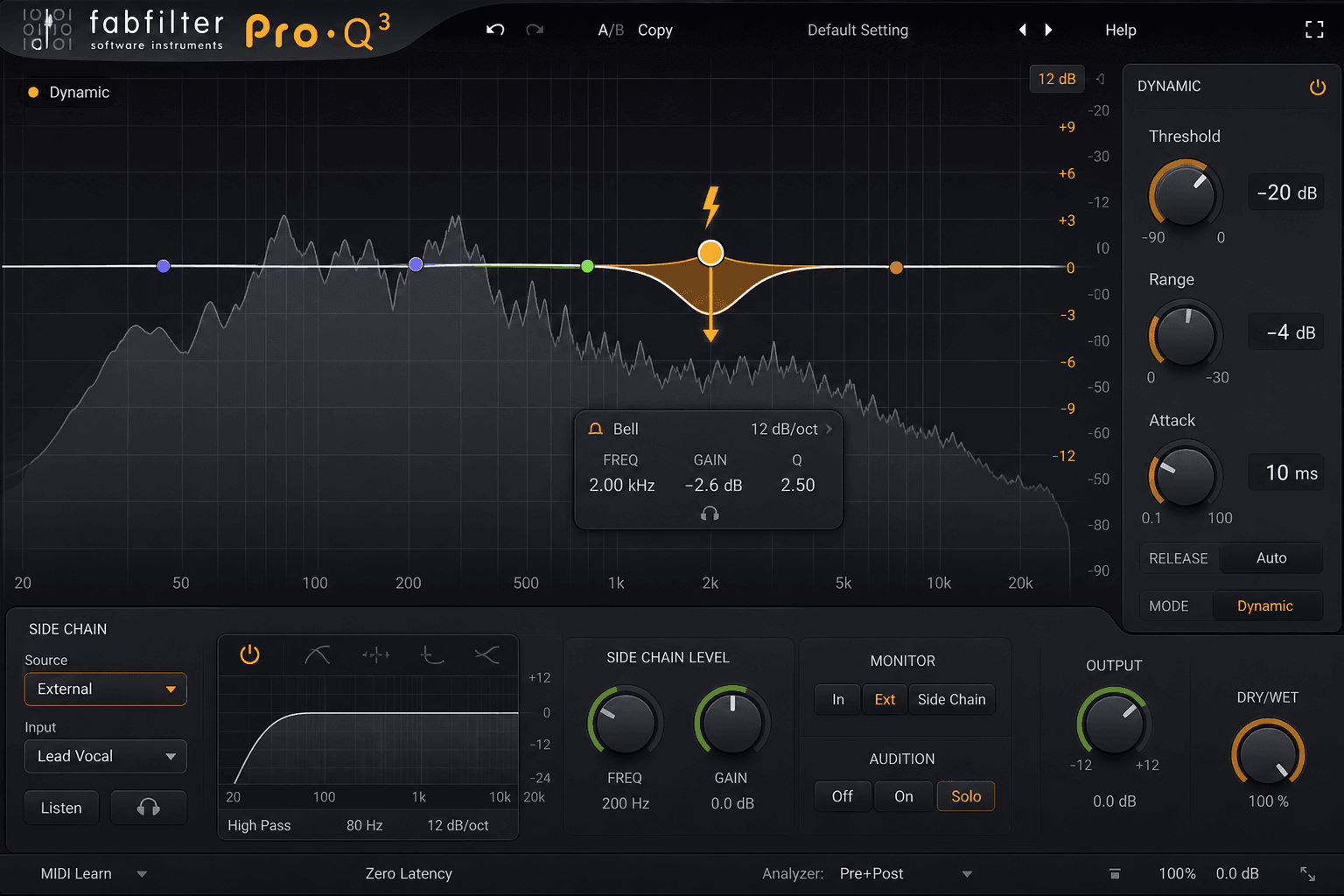1344x896 pixels.
Task: Toggle the side chain filter power icon
Action: tap(249, 654)
